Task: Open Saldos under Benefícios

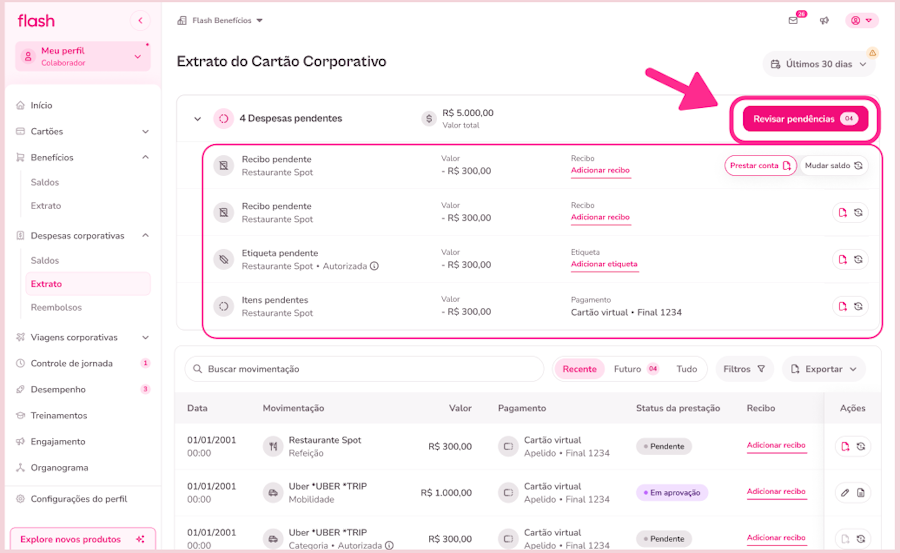Action: (45, 182)
